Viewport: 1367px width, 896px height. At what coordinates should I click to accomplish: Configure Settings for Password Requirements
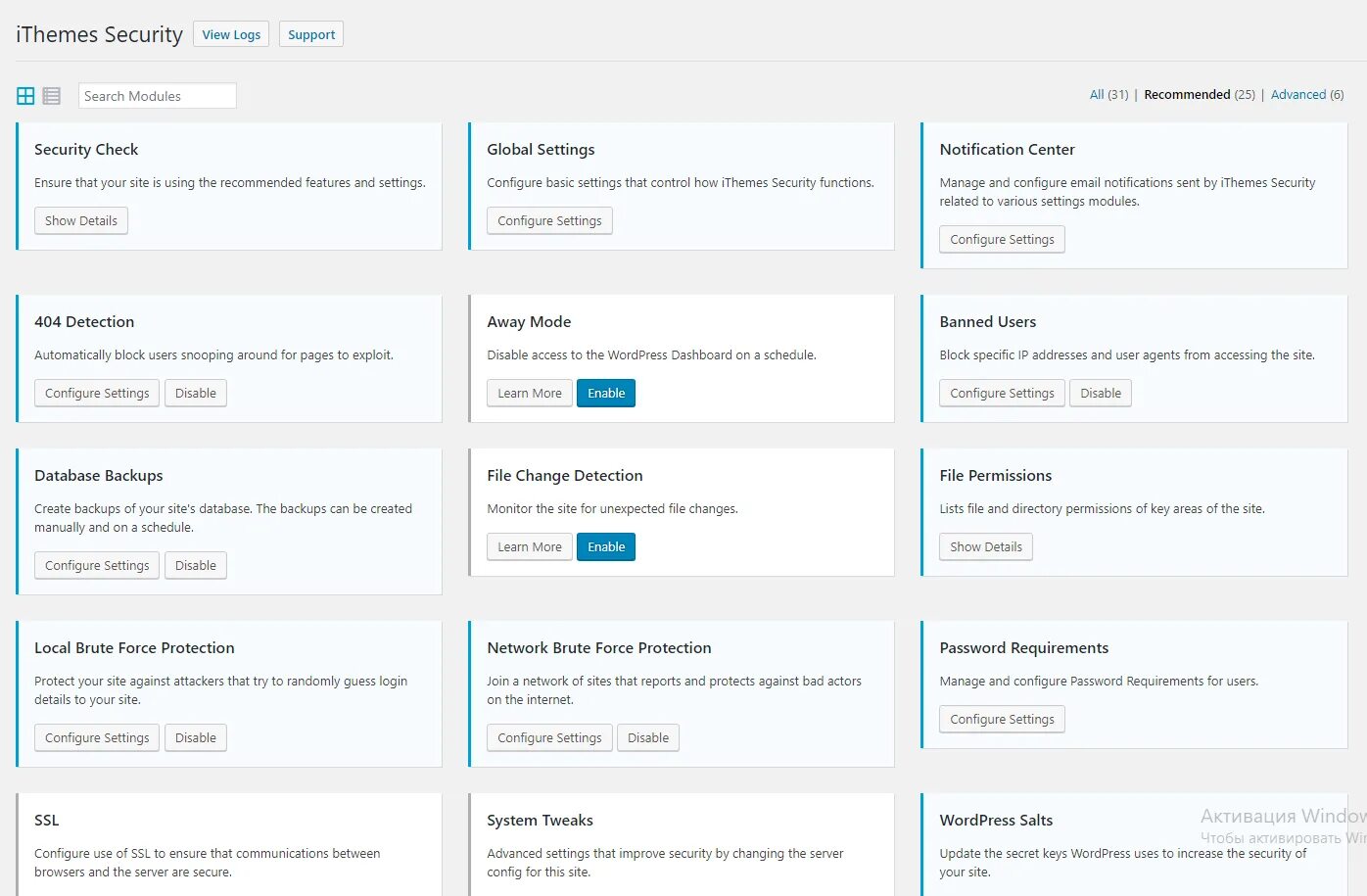pyautogui.click(x=1002, y=720)
